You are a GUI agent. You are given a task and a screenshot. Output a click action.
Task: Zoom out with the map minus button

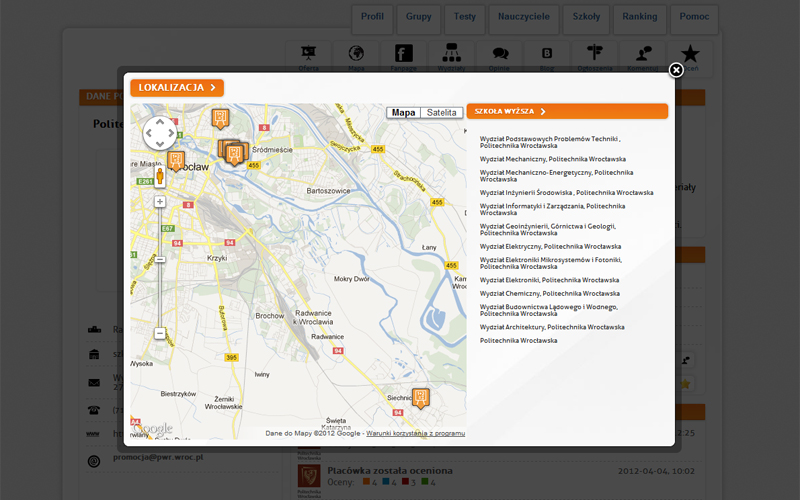(x=160, y=333)
